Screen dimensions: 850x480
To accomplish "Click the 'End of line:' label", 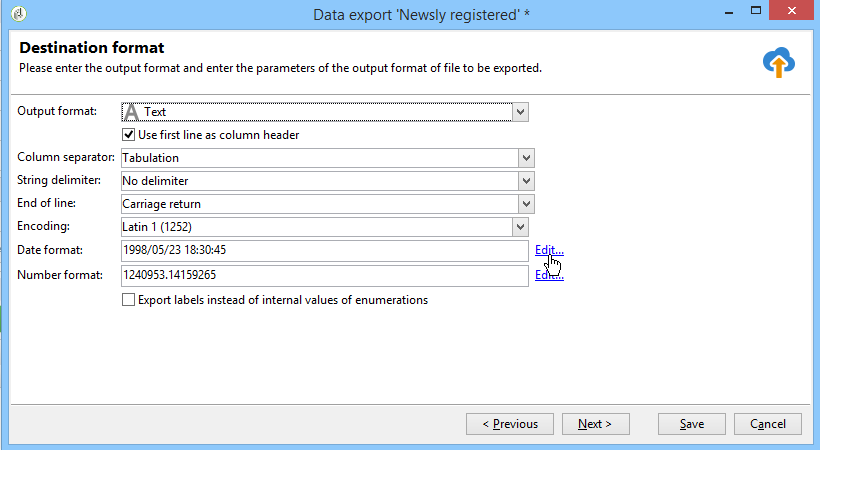I will coord(47,203).
